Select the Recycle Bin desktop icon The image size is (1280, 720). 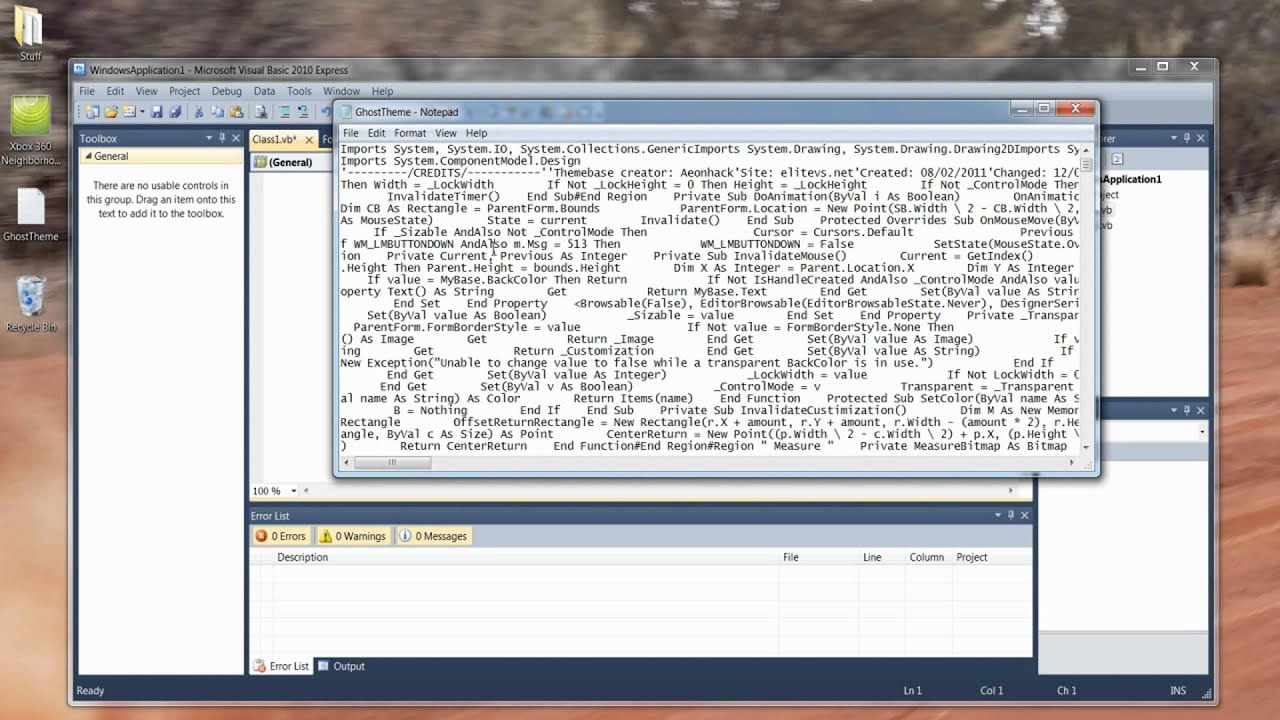[x=31, y=304]
